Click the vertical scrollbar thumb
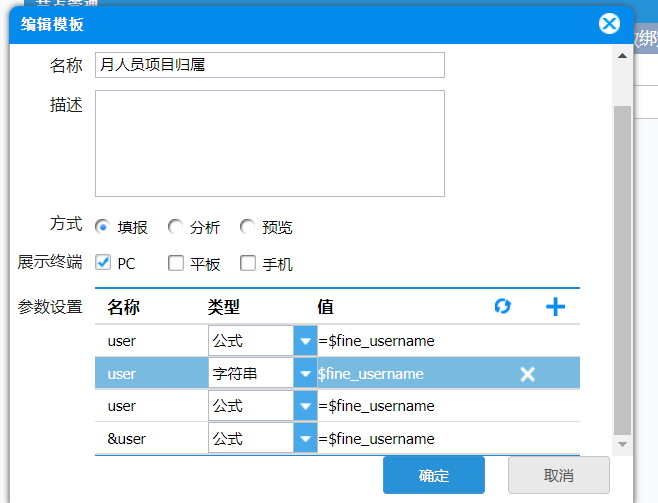This screenshot has height=503, width=658. coord(622,271)
